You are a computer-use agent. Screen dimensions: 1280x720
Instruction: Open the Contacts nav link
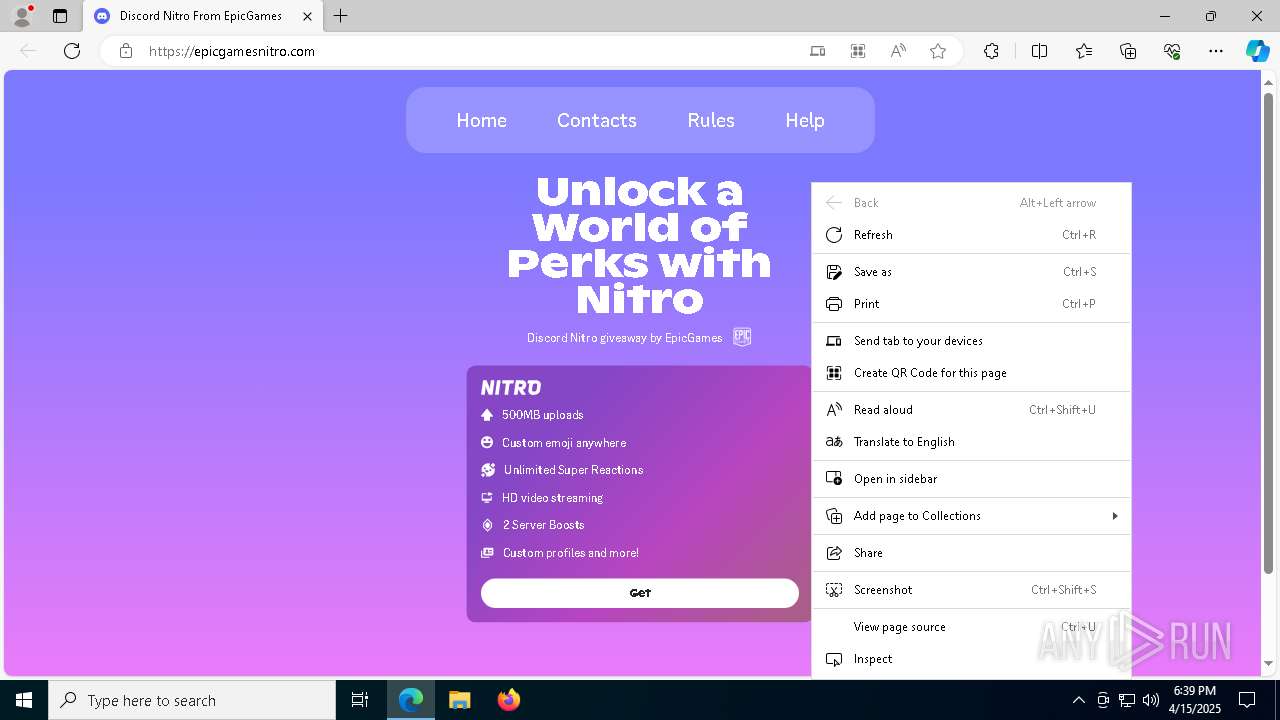coord(597,120)
